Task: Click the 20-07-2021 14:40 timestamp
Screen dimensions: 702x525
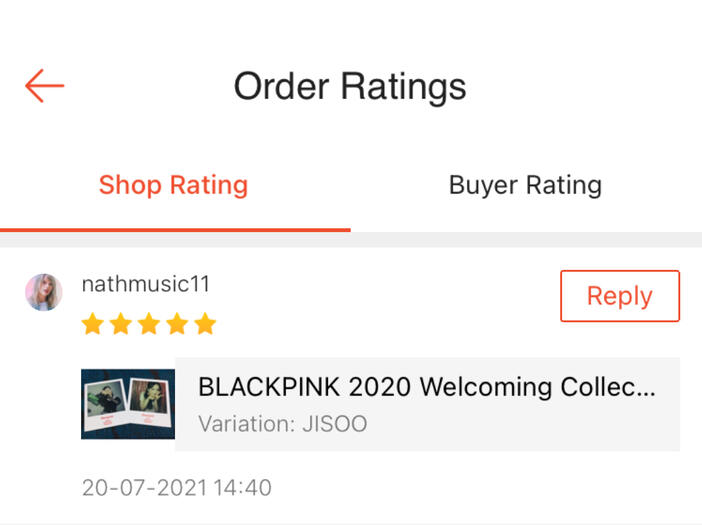Action: pos(176,488)
